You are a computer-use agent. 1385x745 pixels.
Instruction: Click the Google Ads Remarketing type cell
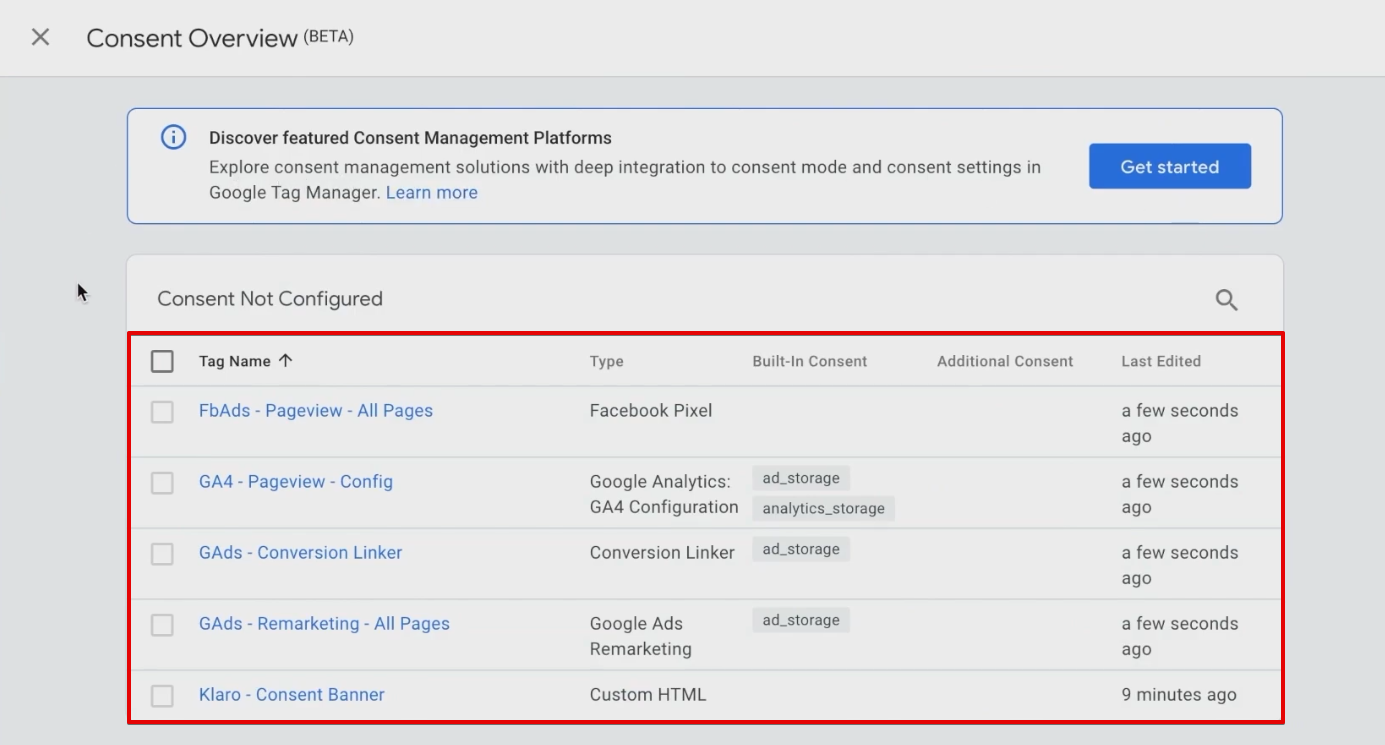pos(641,637)
